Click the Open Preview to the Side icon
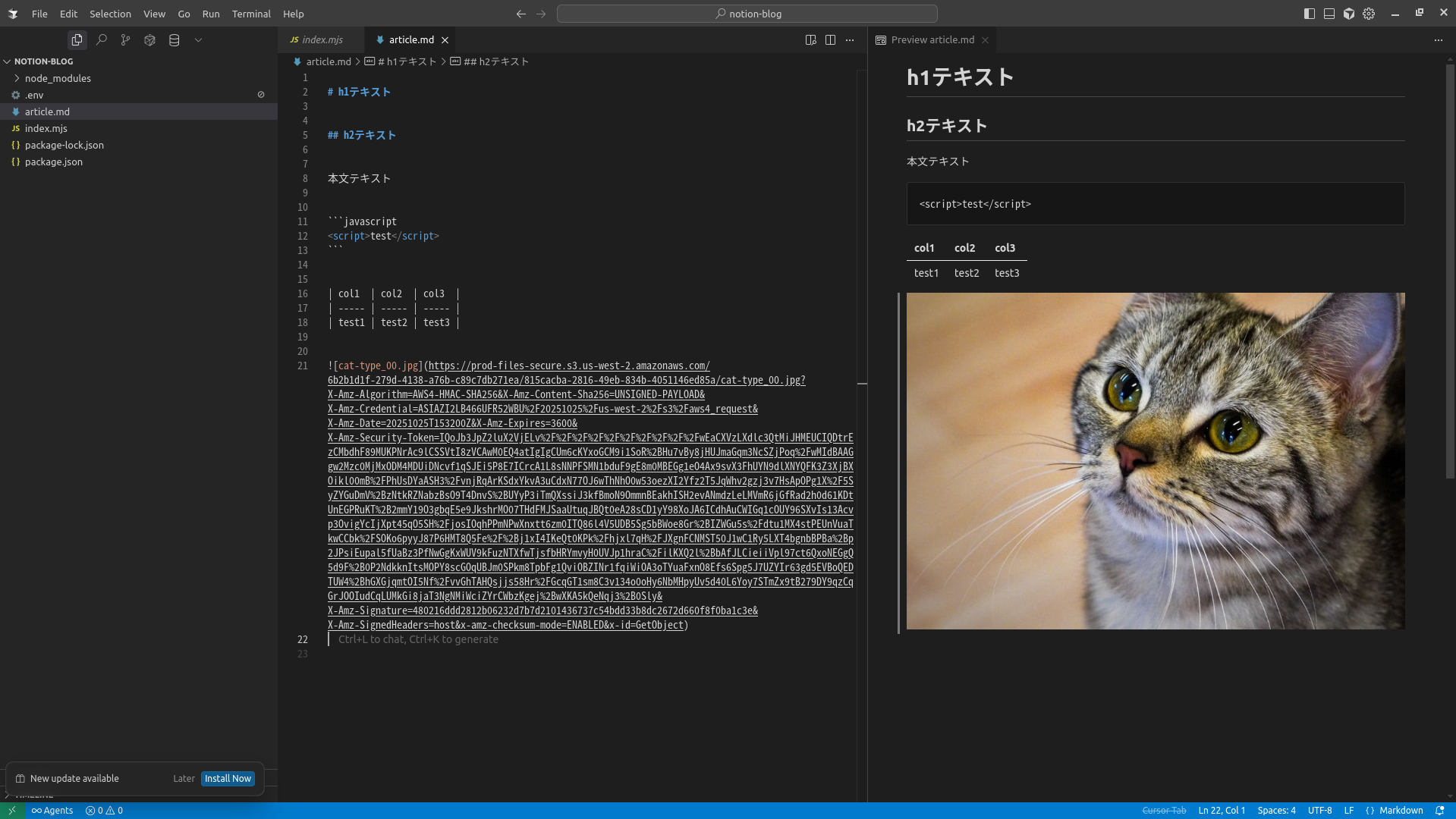Viewport: 1456px width, 819px height. coord(810,40)
